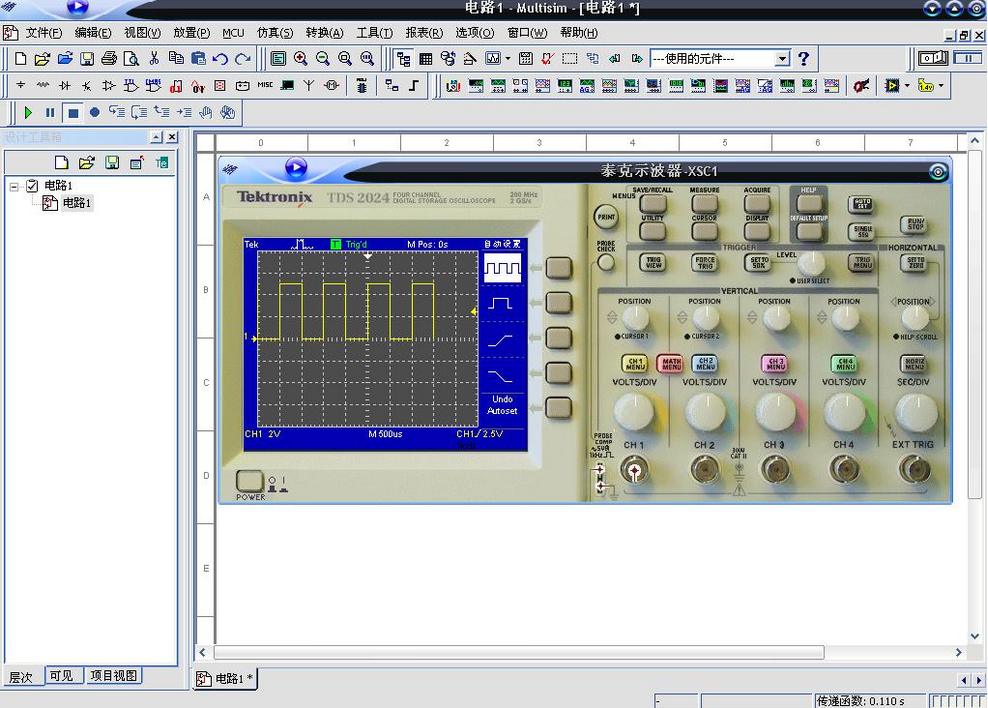This screenshot has width=988, height=708.
Task: Toggle the oscilloscope RUN/STOP button
Action: [x=916, y=224]
